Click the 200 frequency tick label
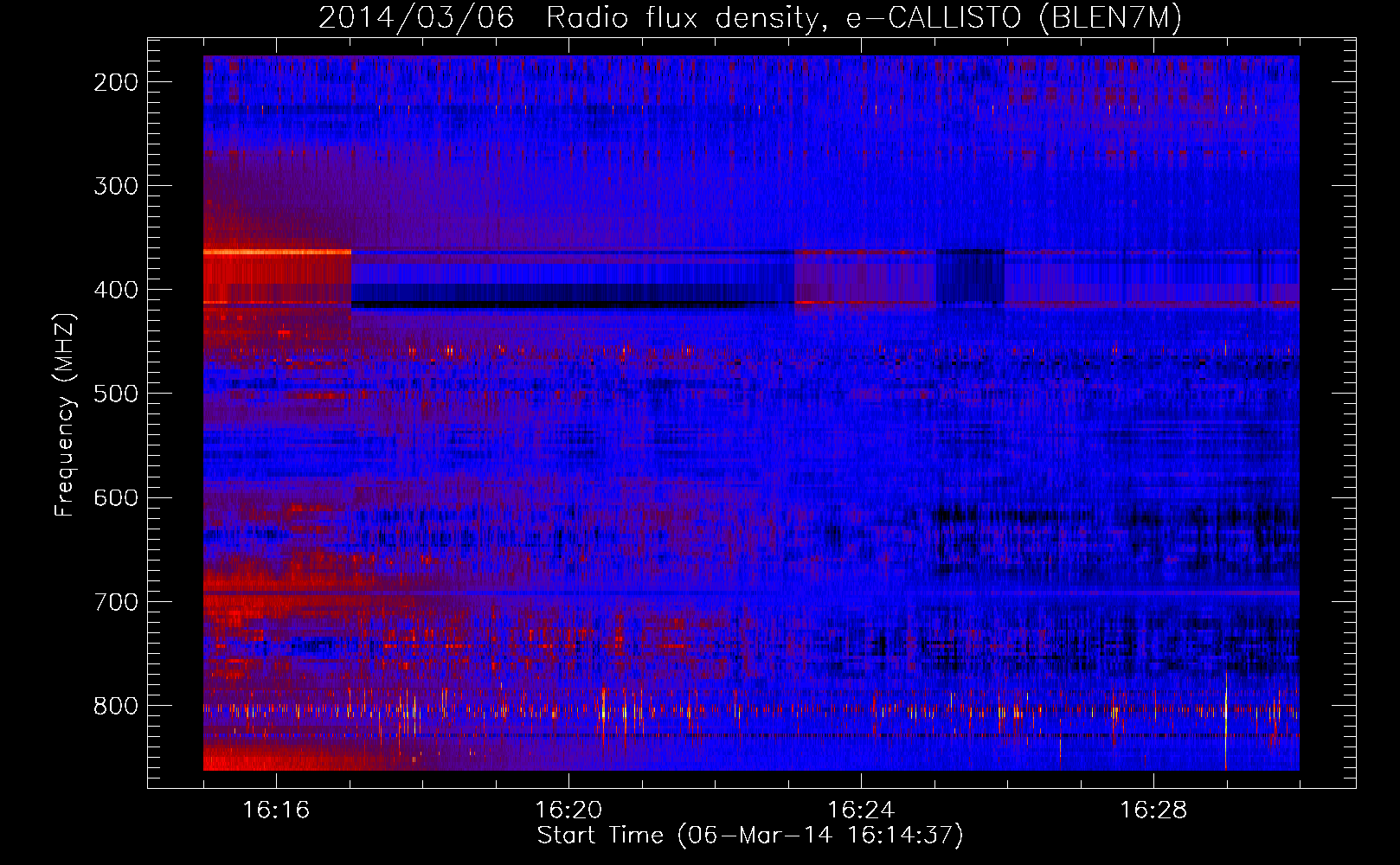Viewport: 1400px width, 865px height. point(115,82)
